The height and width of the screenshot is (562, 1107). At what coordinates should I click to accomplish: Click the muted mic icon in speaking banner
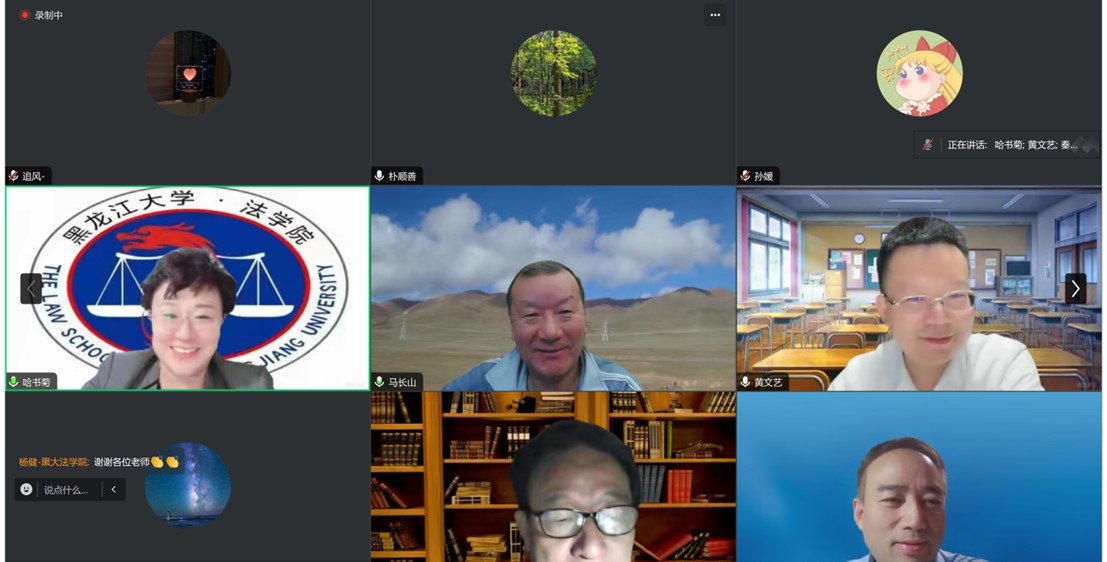(x=928, y=145)
